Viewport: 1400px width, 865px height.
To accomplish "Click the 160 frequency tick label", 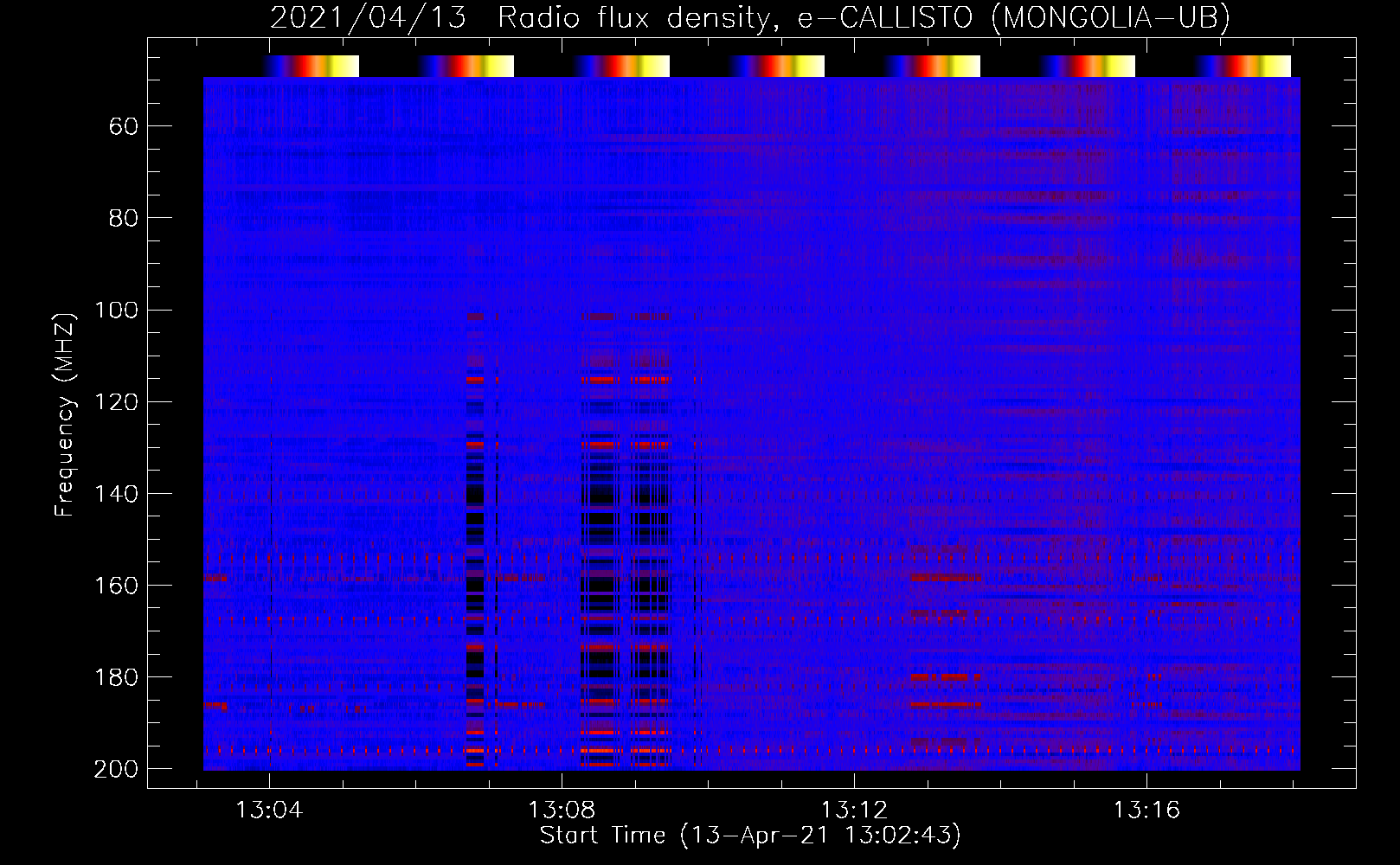I will [117, 586].
